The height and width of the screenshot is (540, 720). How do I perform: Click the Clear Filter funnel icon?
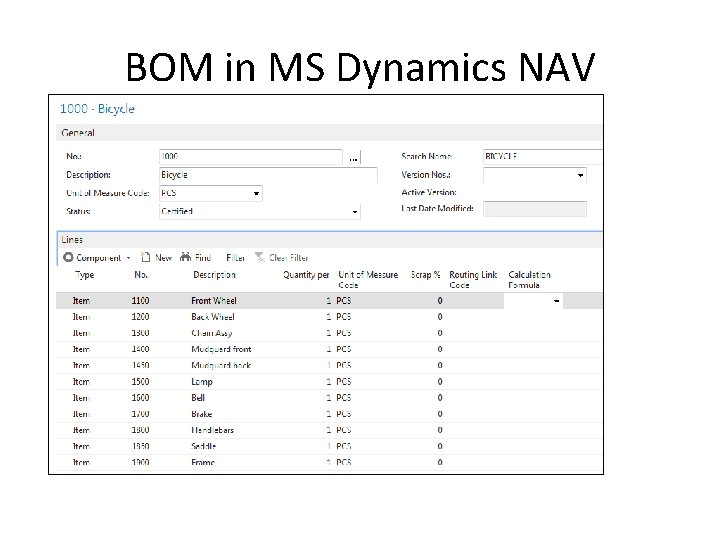click(x=260, y=257)
